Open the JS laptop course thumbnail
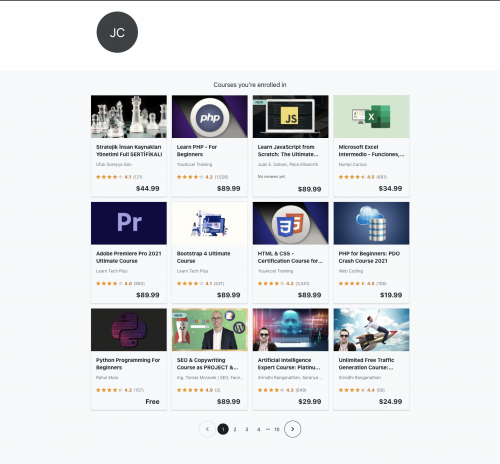The image size is (500, 464). [291, 117]
